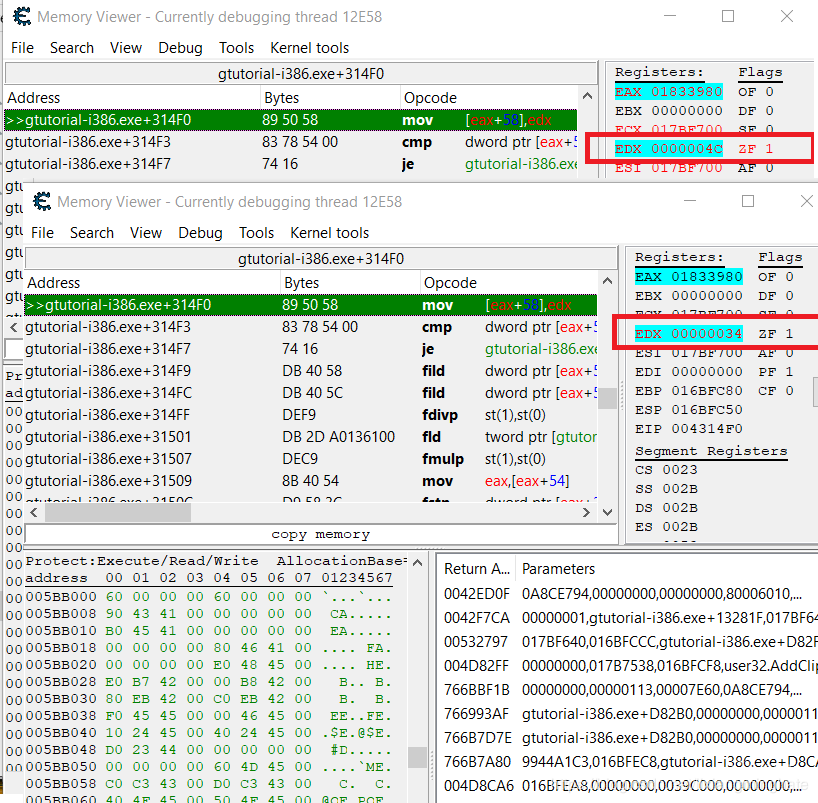
Task: Open Kernel tools menu in back window
Action: tap(309, 48)
